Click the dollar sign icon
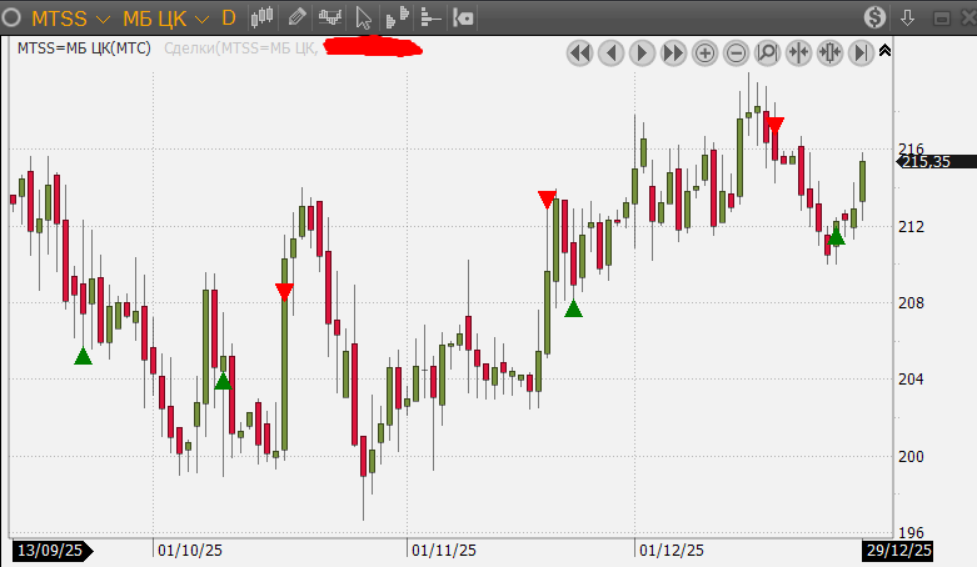Viewport: 977px width, 567px height. pyautogui.click(x=875, y=18)
